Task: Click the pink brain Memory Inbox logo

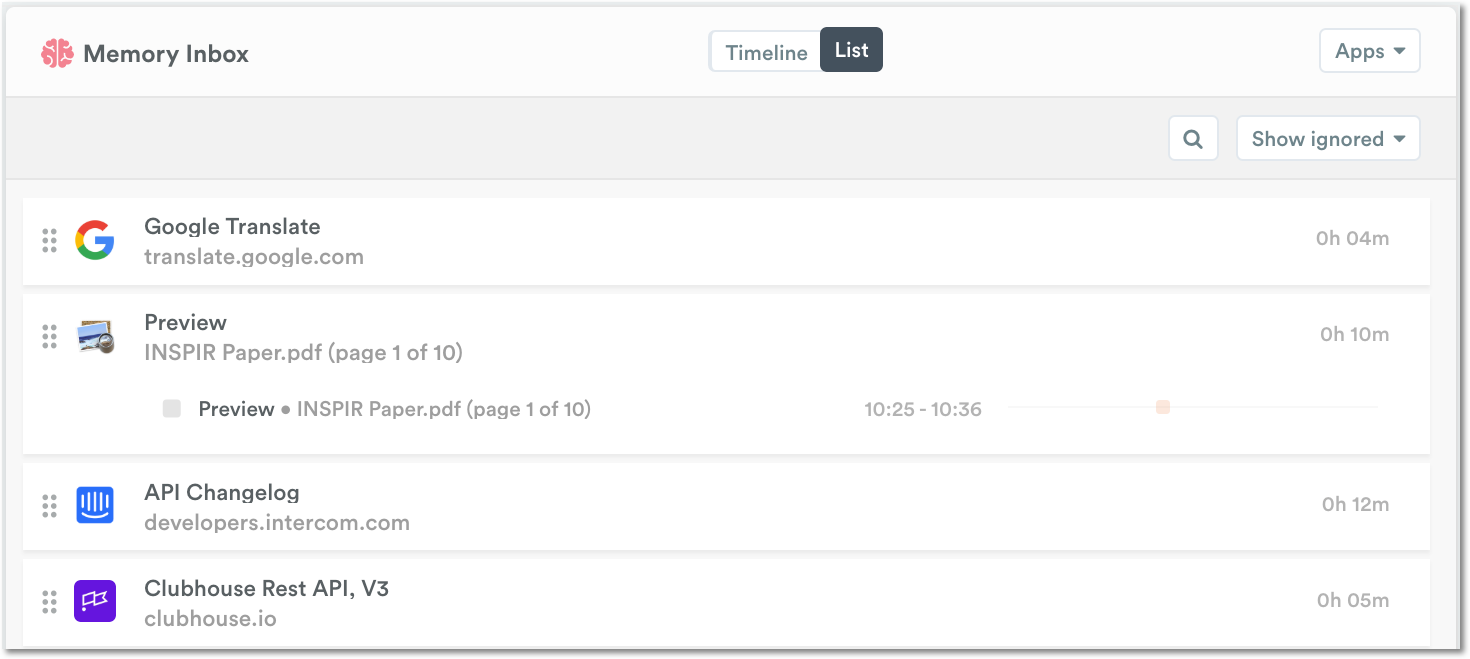Action: tap(57, 53)
